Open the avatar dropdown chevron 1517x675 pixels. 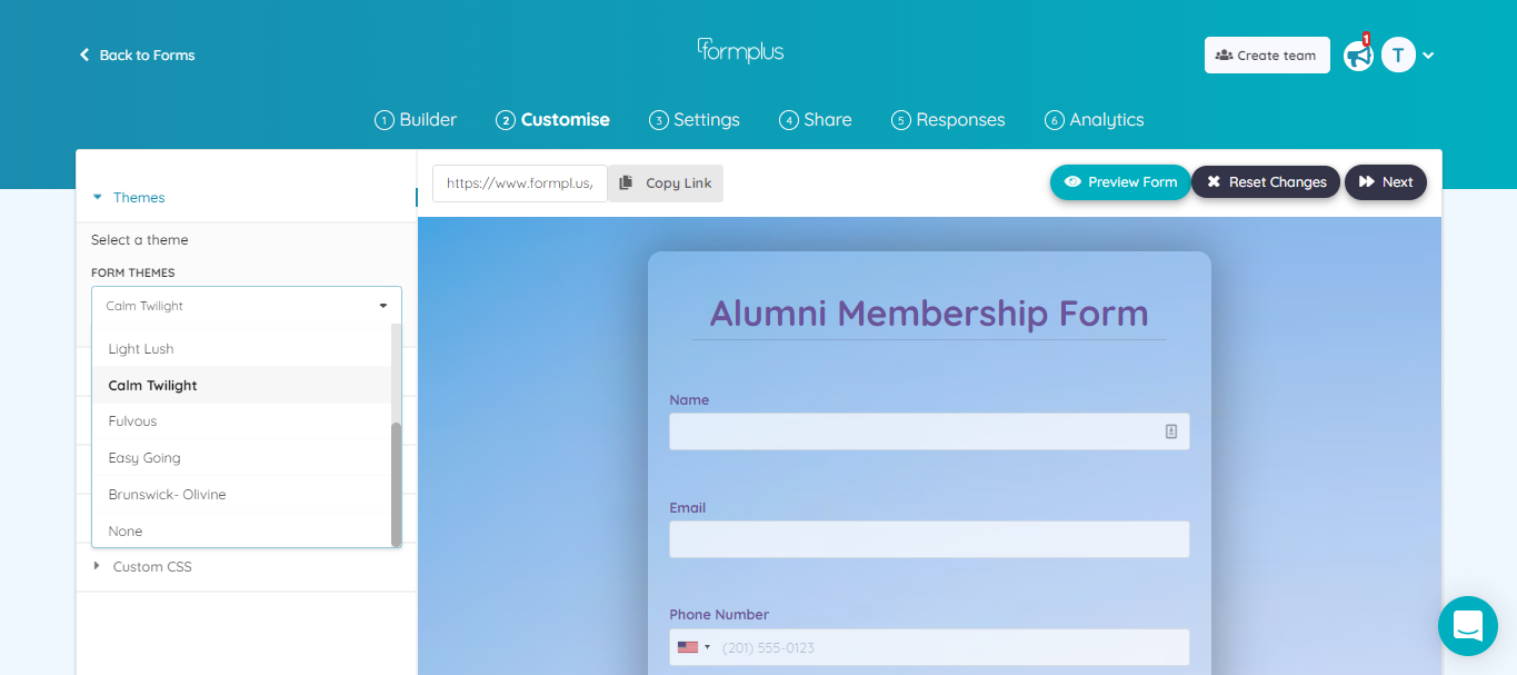pos(1427,55)
